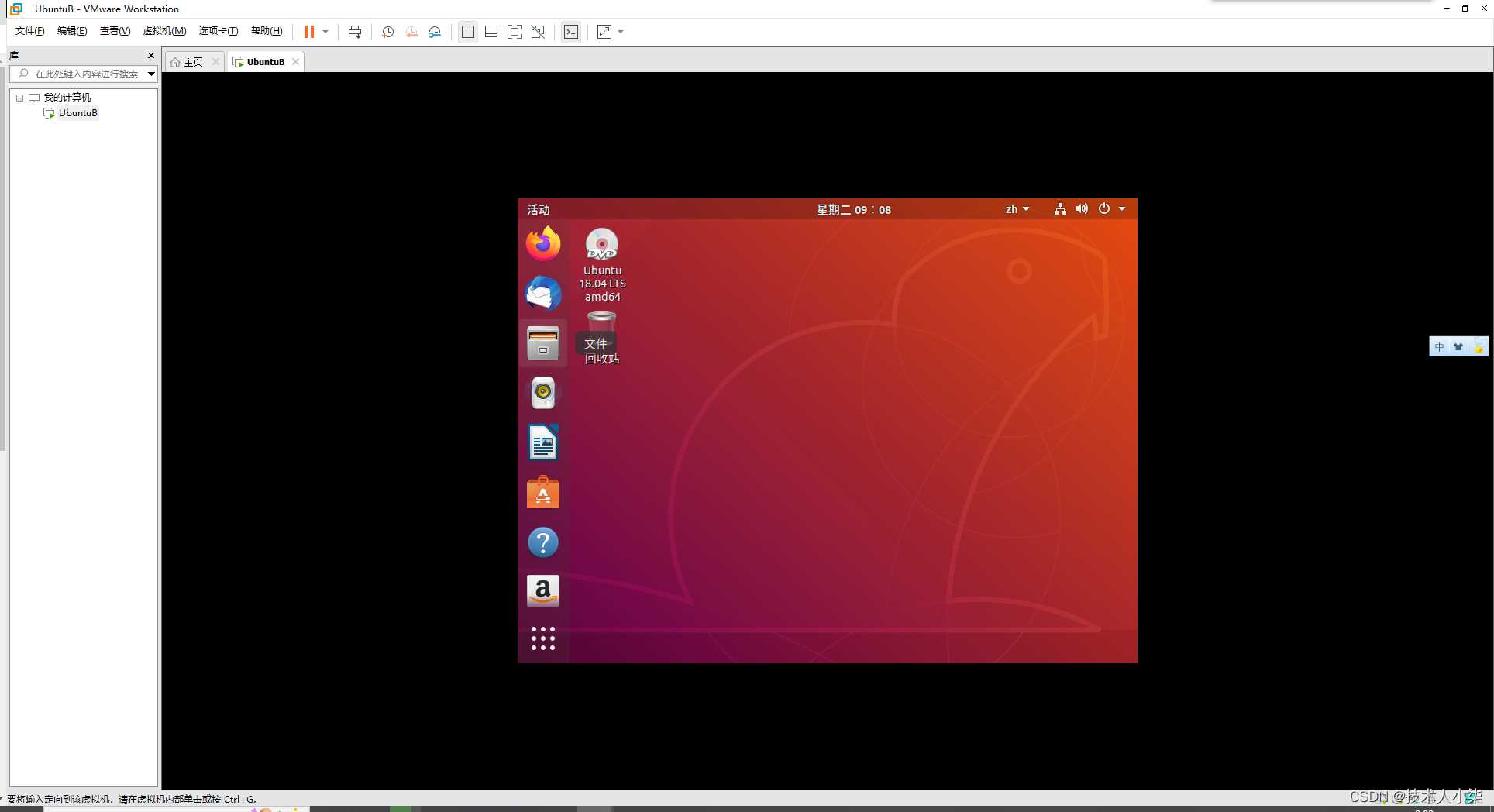This screenshot has width=1494, height=812.
Task: Open the 虚拟机(M) menu
Action: tap(164, 31)
